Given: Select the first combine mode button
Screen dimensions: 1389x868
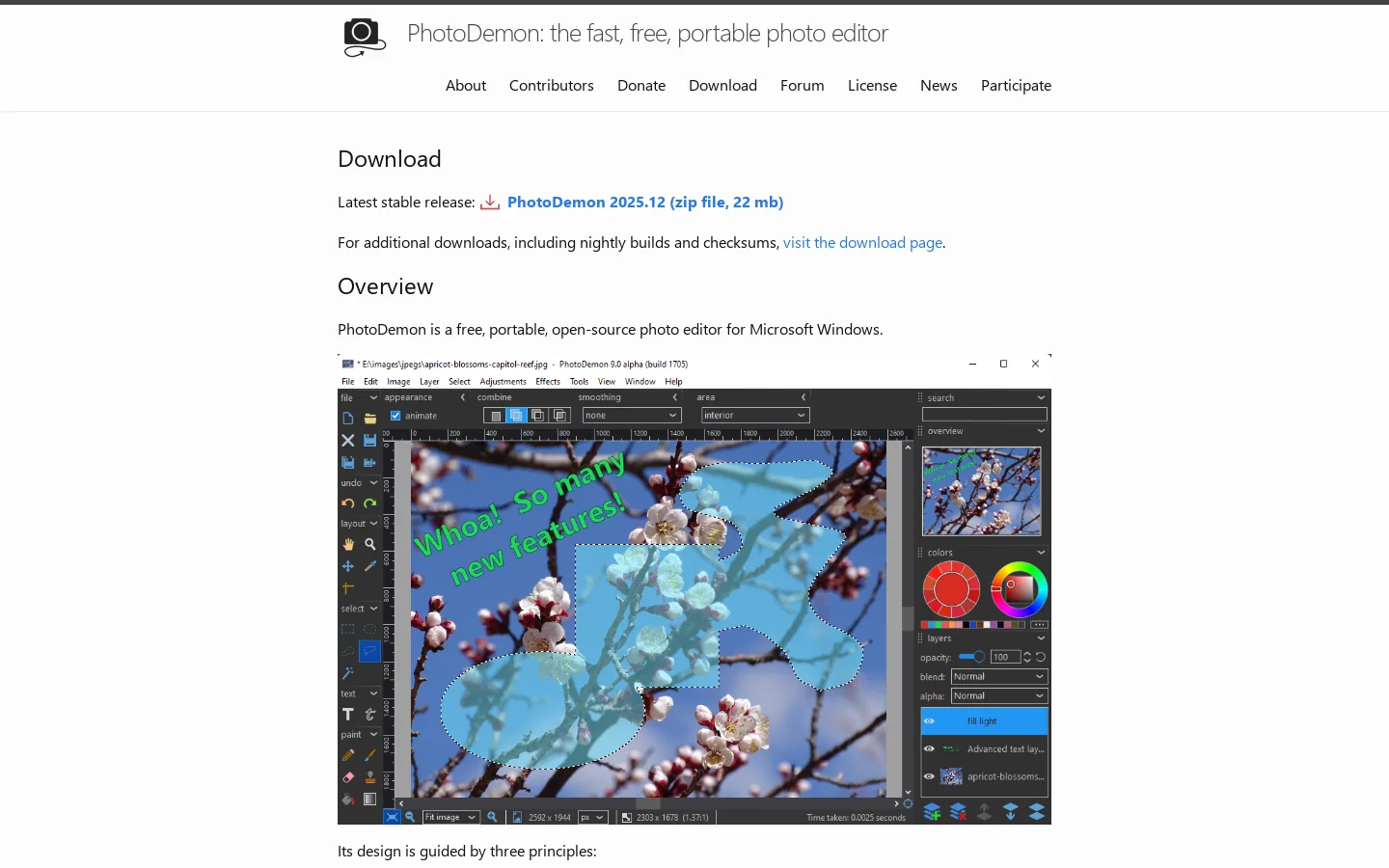Looking at the screenshot, I should 495,416.
